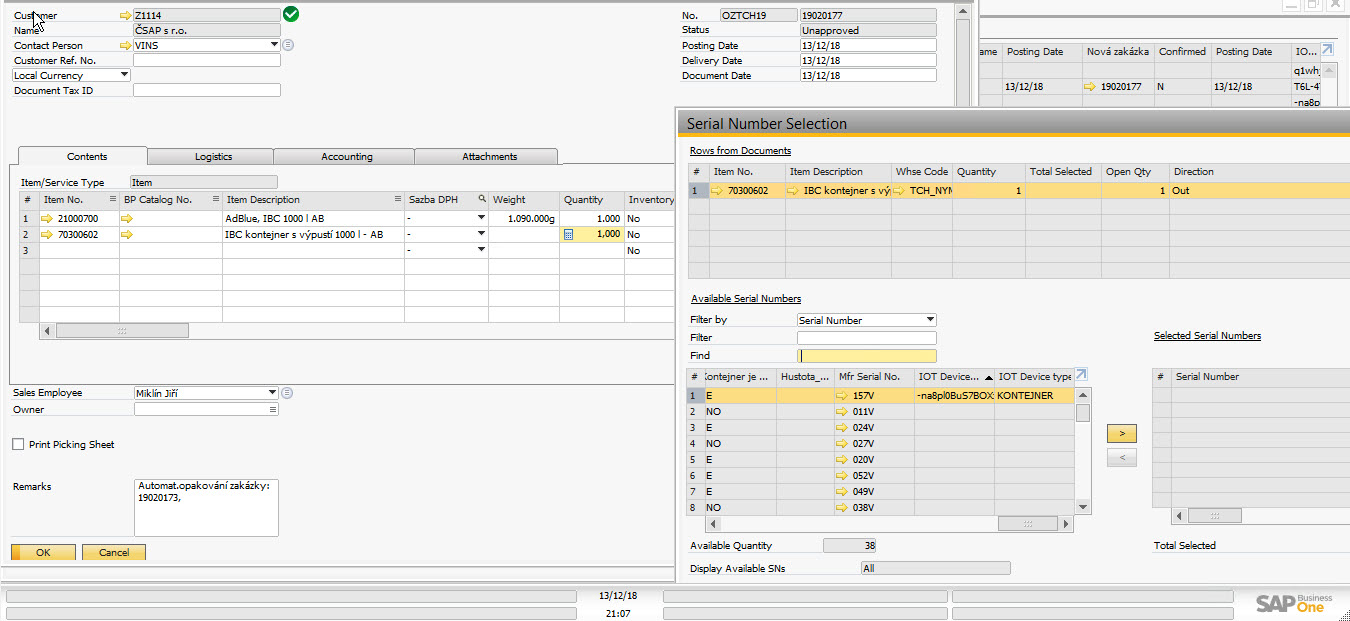The image size is (1350, 621).
Task: Click link arrow for serial 157V
Action: pyautogui.click(x=843, y=396)
